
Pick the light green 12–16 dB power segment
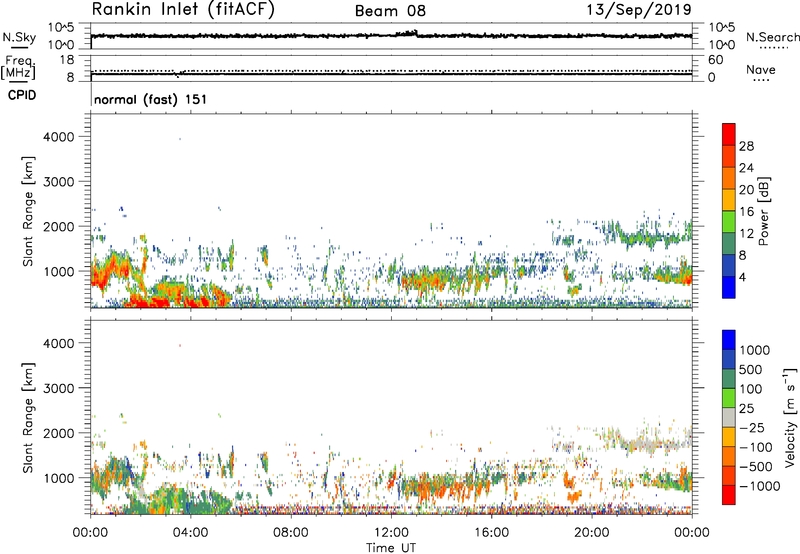(729, 221)
